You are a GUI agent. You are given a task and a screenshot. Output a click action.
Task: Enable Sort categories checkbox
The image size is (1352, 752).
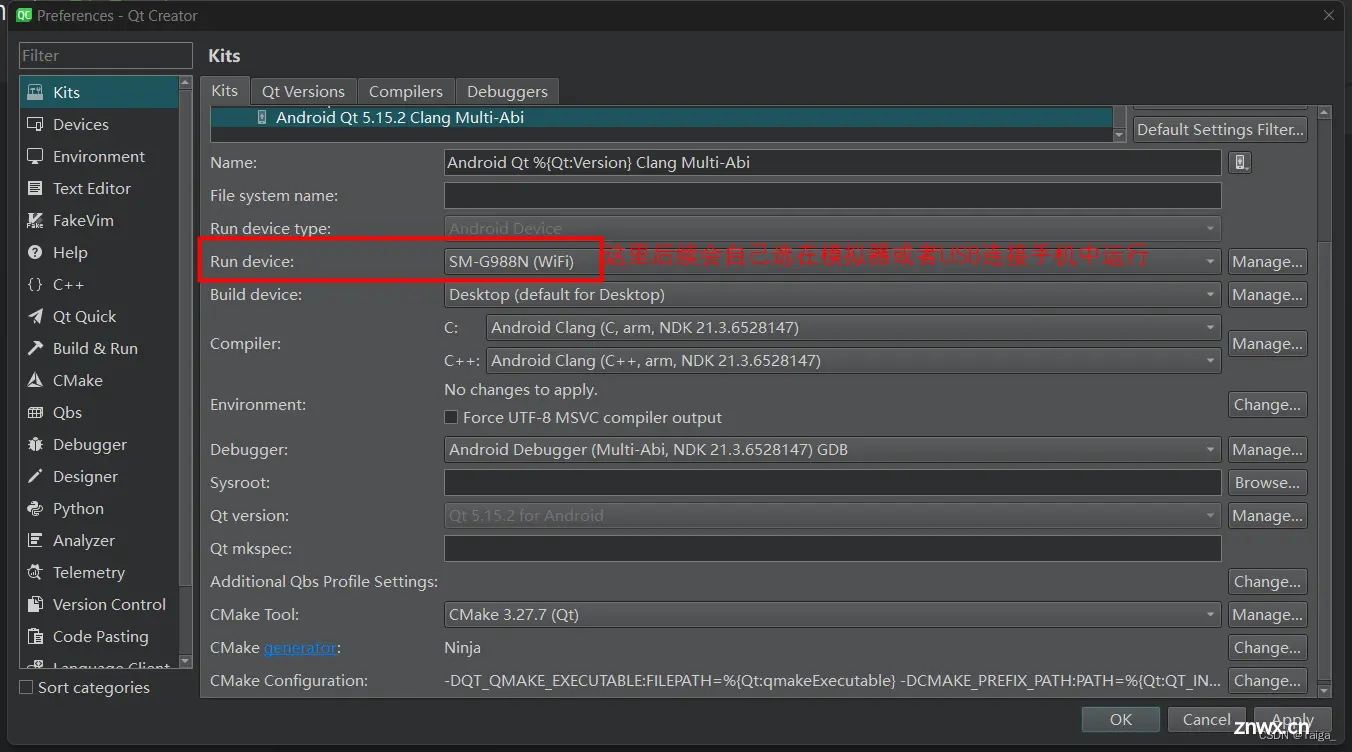pyautogui.click(x=27, y=687)
